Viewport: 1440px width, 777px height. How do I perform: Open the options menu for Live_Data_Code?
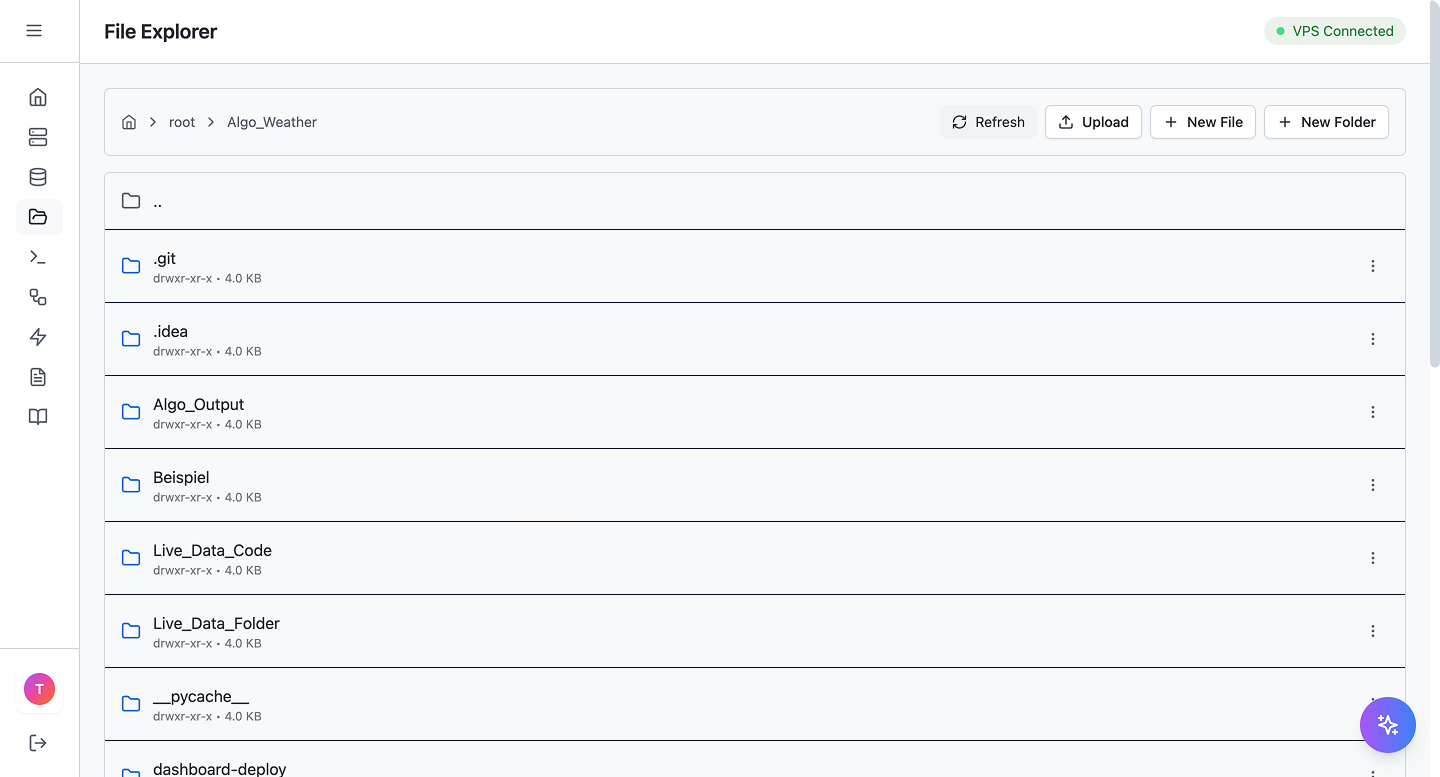pyautogui.click(x=1373, y=558)
